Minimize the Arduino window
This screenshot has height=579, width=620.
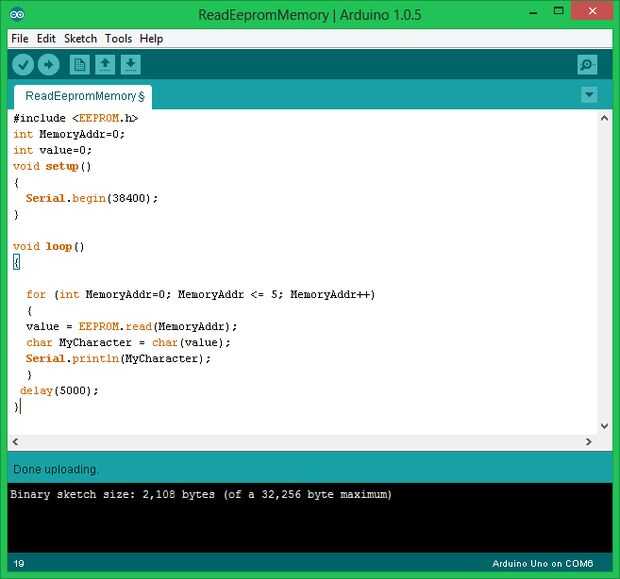[533, 13]
